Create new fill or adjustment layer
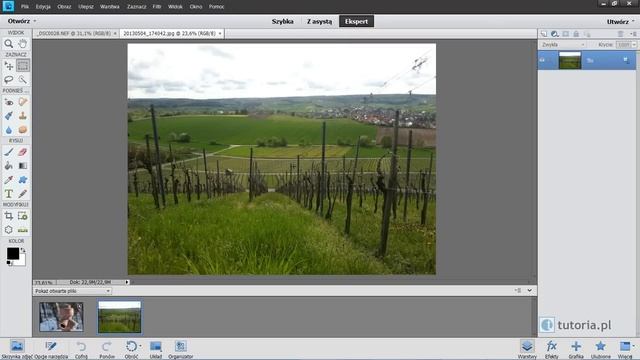 pyautogui.click(x=555, y=34)
